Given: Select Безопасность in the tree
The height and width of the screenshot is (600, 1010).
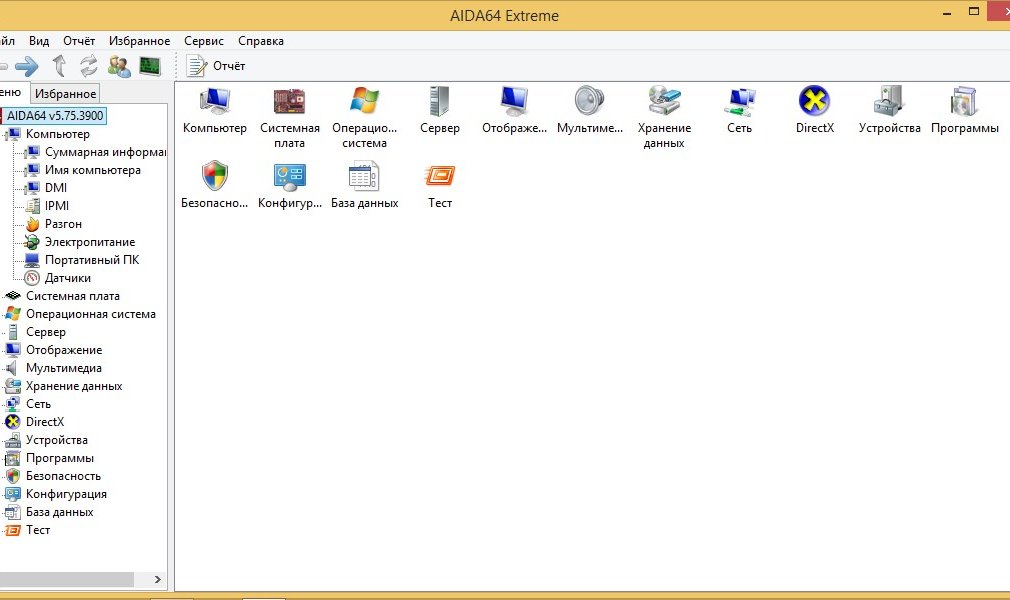Looking at the screenshot, I should (x=63, y=476).
